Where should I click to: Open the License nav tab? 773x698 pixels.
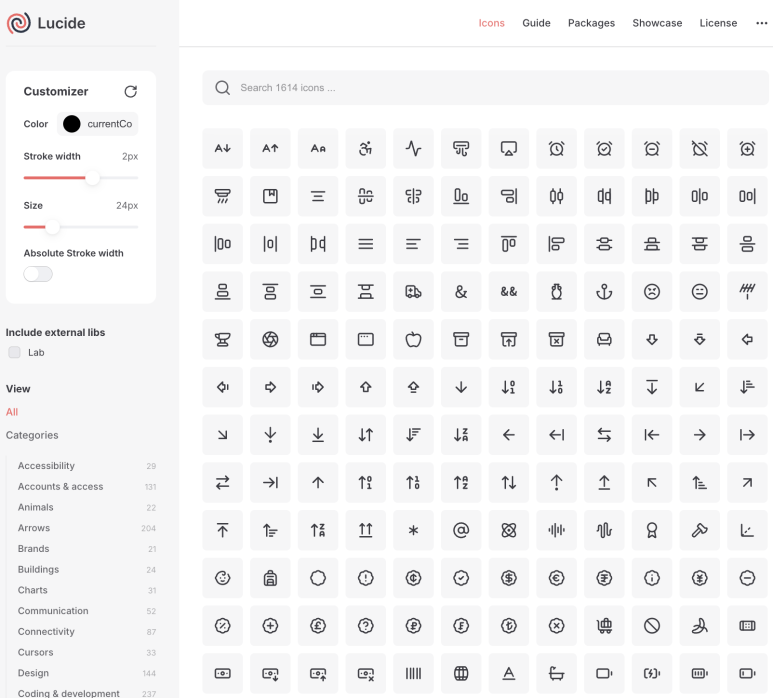coord(718,23)
